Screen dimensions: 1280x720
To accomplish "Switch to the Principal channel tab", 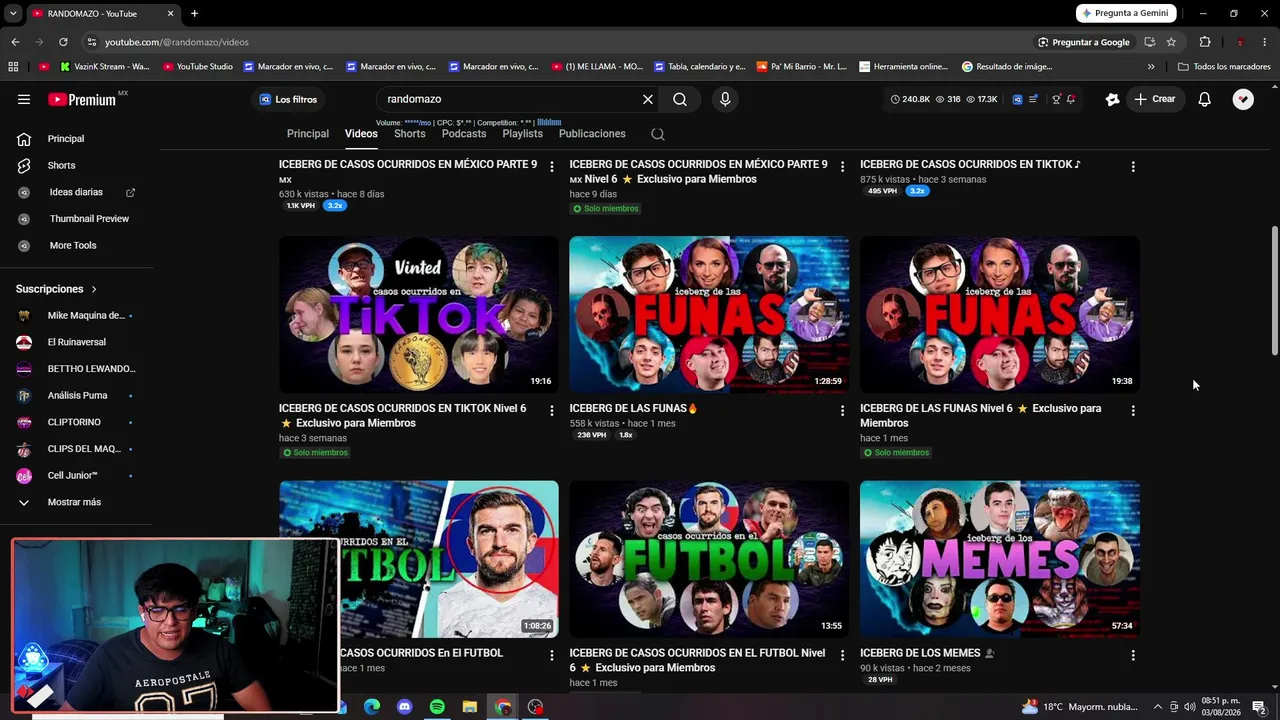I will click(x=308, y=134).
